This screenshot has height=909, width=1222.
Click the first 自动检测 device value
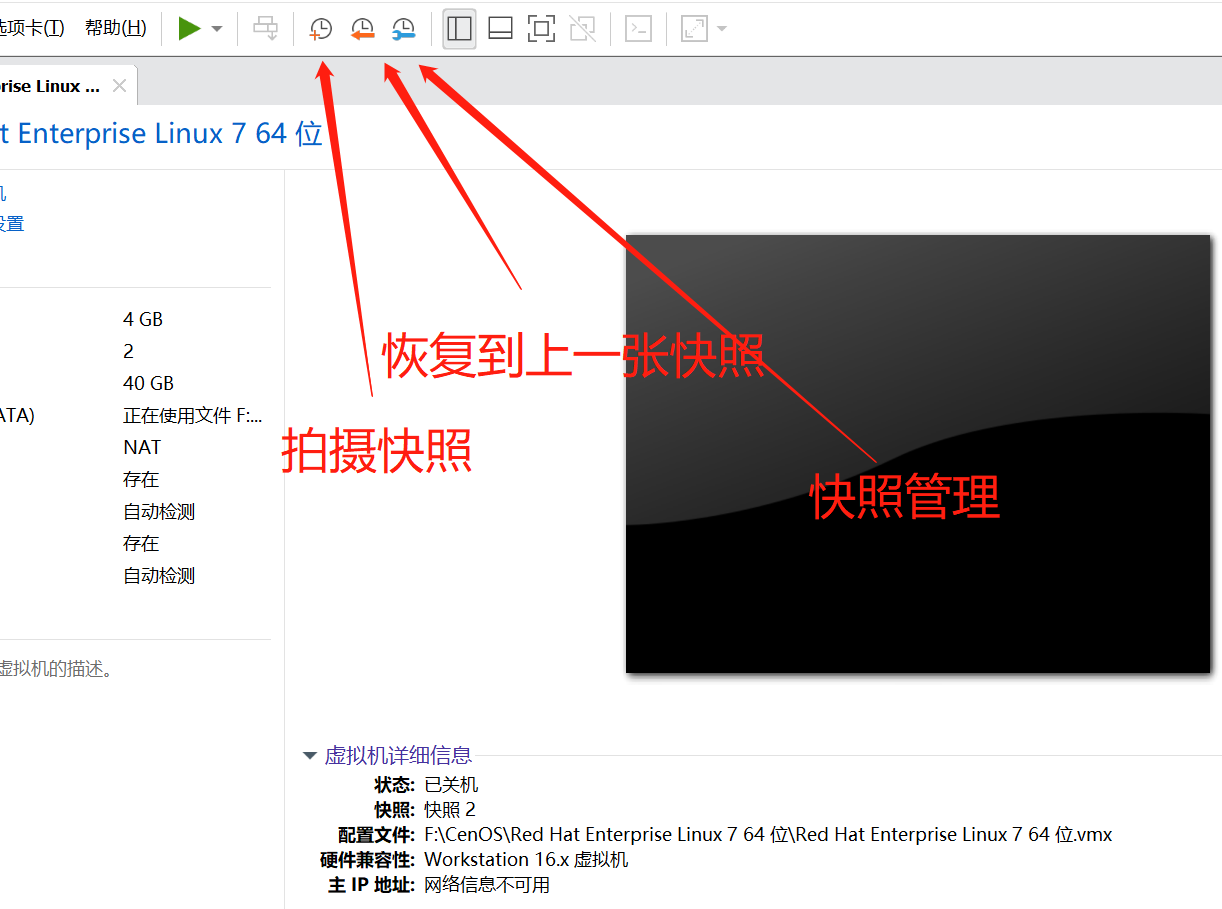click(x=159, y=511)
